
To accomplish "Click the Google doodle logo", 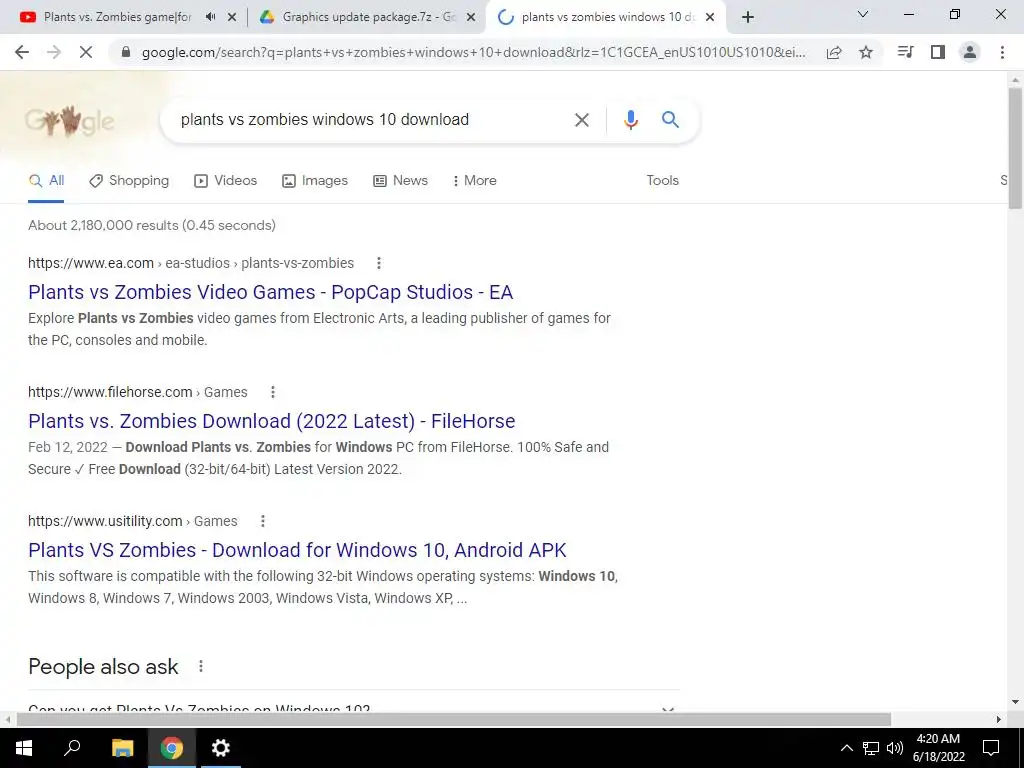I will click(69, 120).
